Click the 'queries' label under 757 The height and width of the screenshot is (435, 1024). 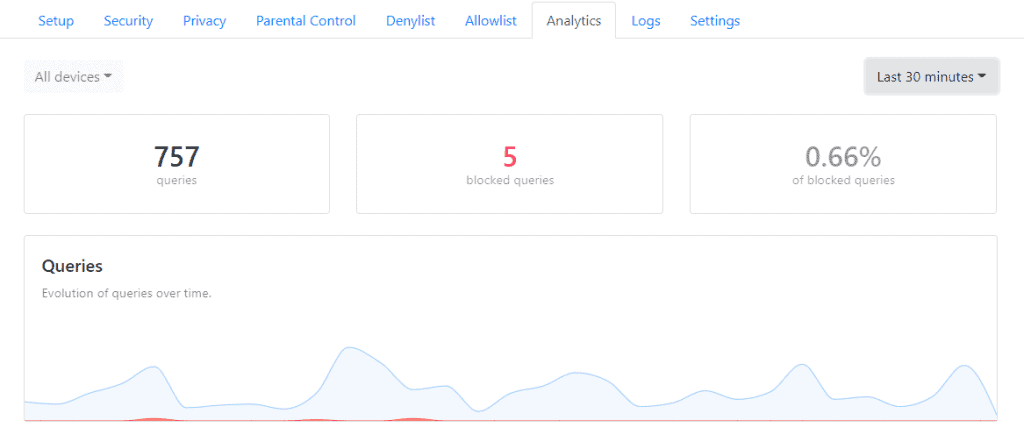pyautogui.click(x=176, y=180)
